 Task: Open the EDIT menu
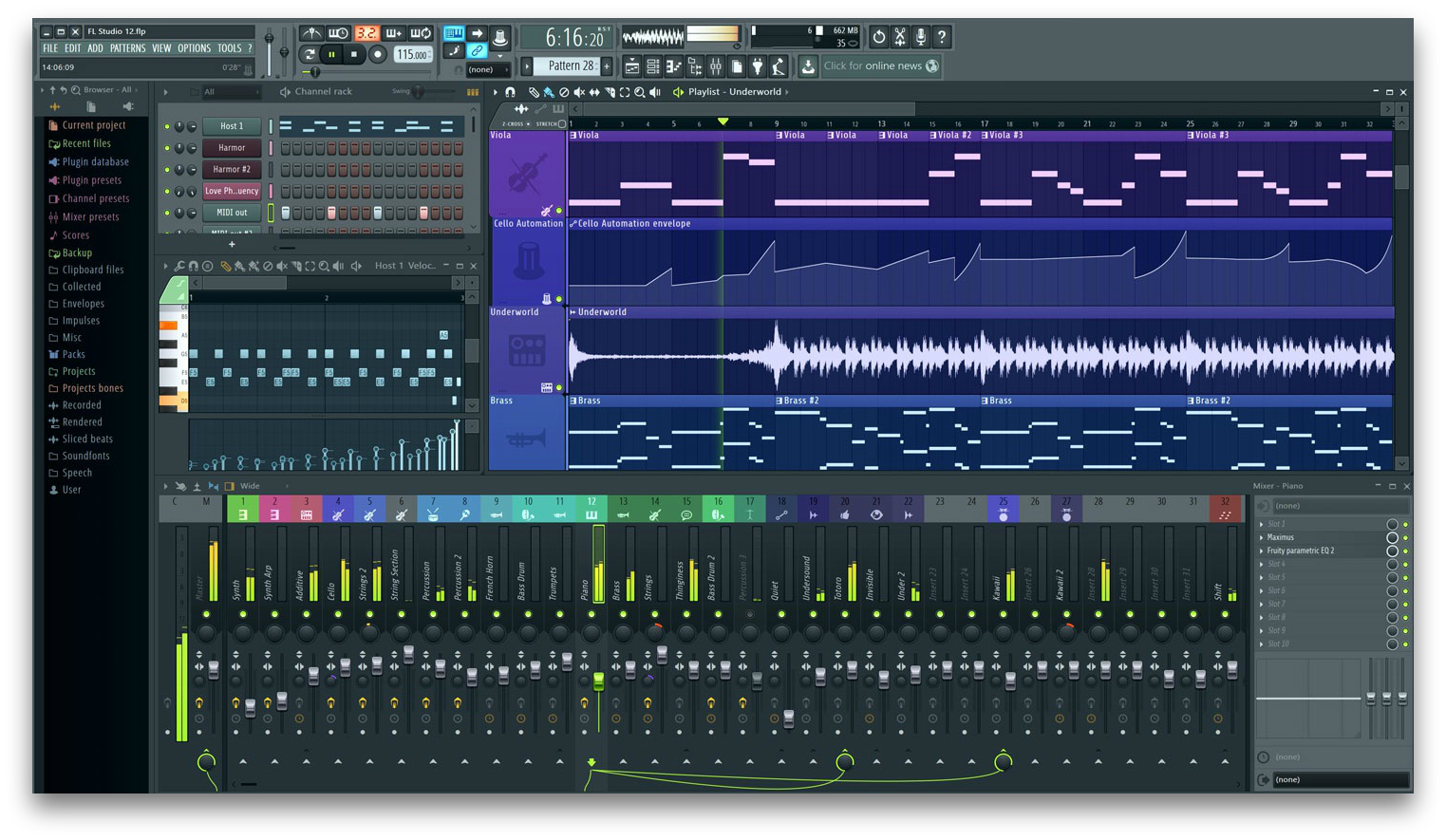pyautogui.click(x=73, y=48)
